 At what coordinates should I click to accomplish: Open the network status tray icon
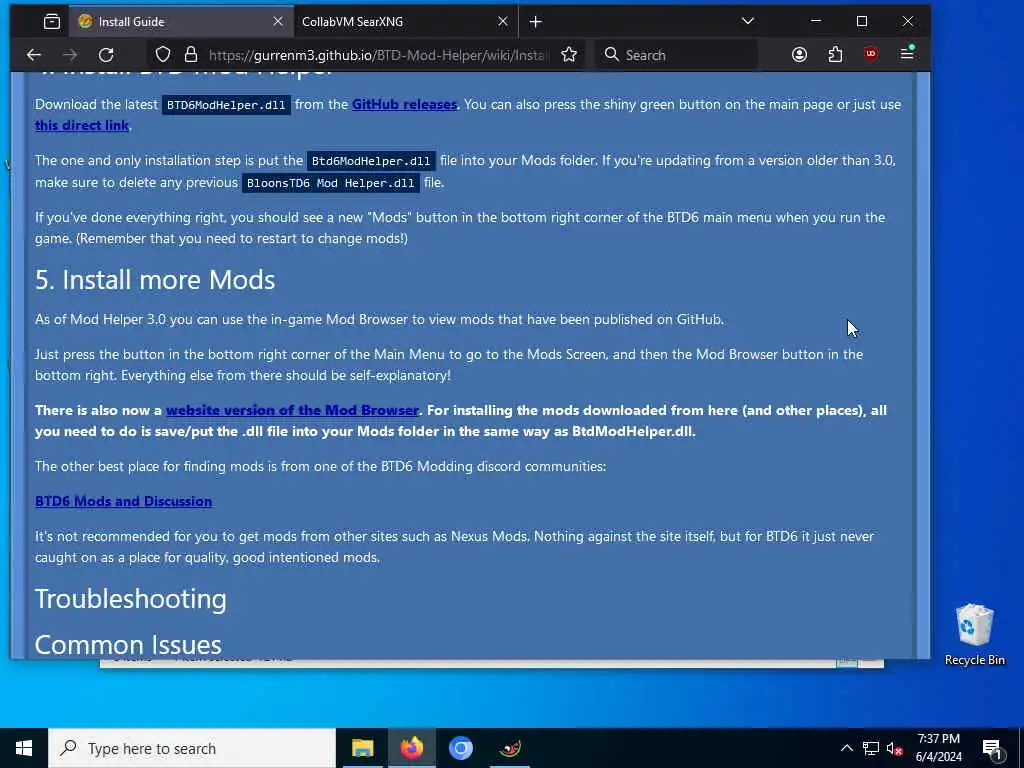click(871, 748)
